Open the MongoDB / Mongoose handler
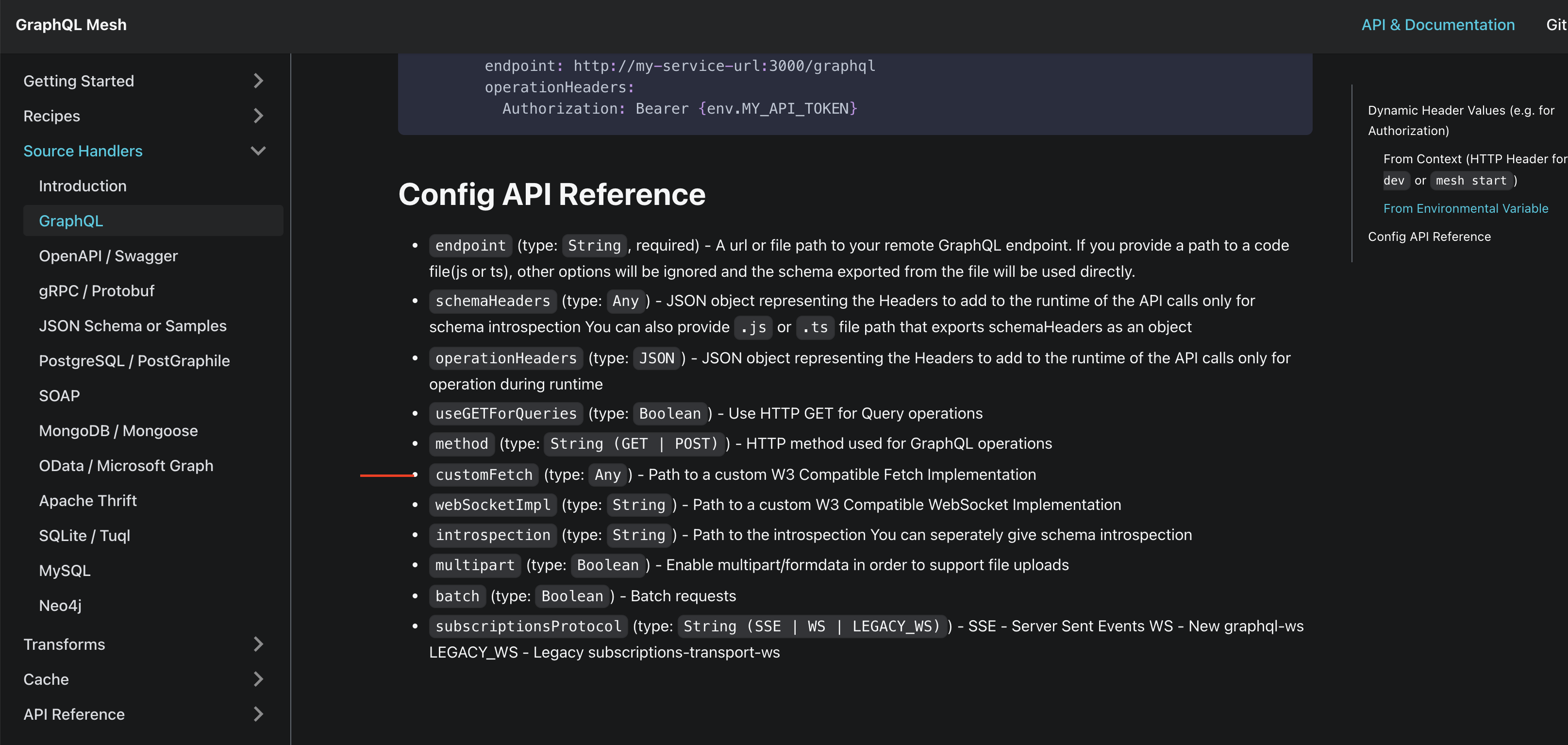 click(x=118, y=430)
